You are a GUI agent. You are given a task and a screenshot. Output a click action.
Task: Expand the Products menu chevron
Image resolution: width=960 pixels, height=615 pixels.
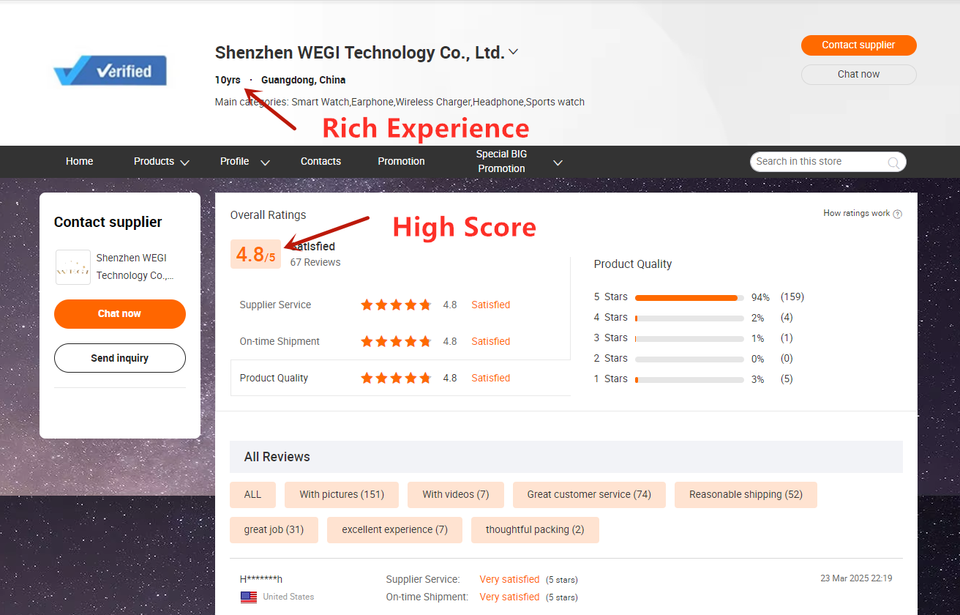click(x=185, y=162)
